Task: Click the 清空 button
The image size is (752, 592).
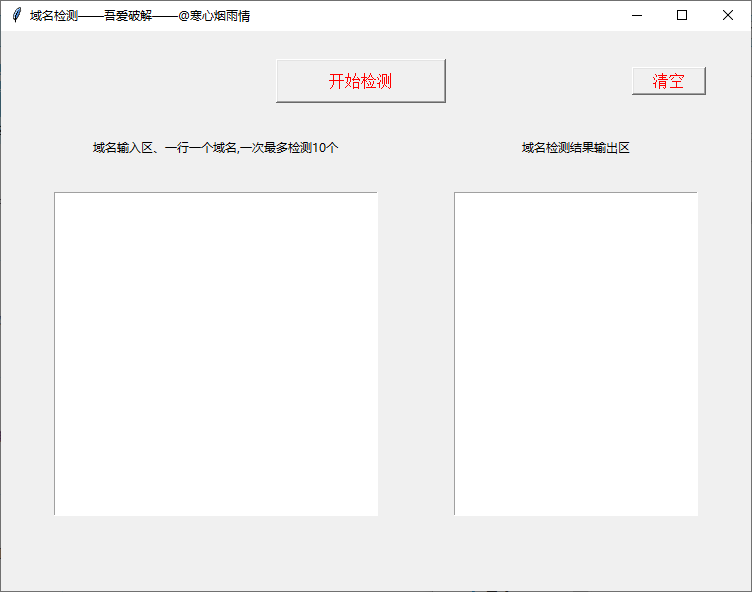Action: point(669,81)
